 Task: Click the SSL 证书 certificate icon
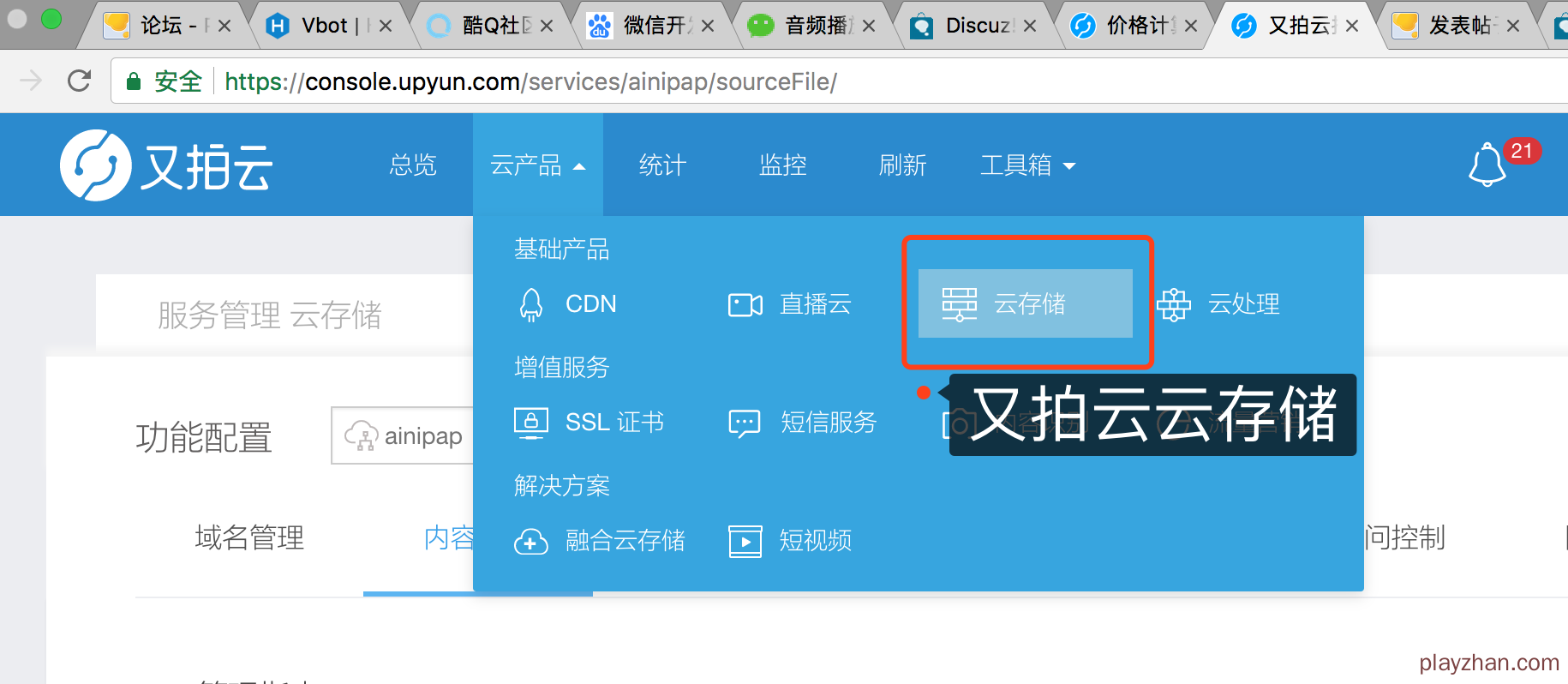(531, 423)
